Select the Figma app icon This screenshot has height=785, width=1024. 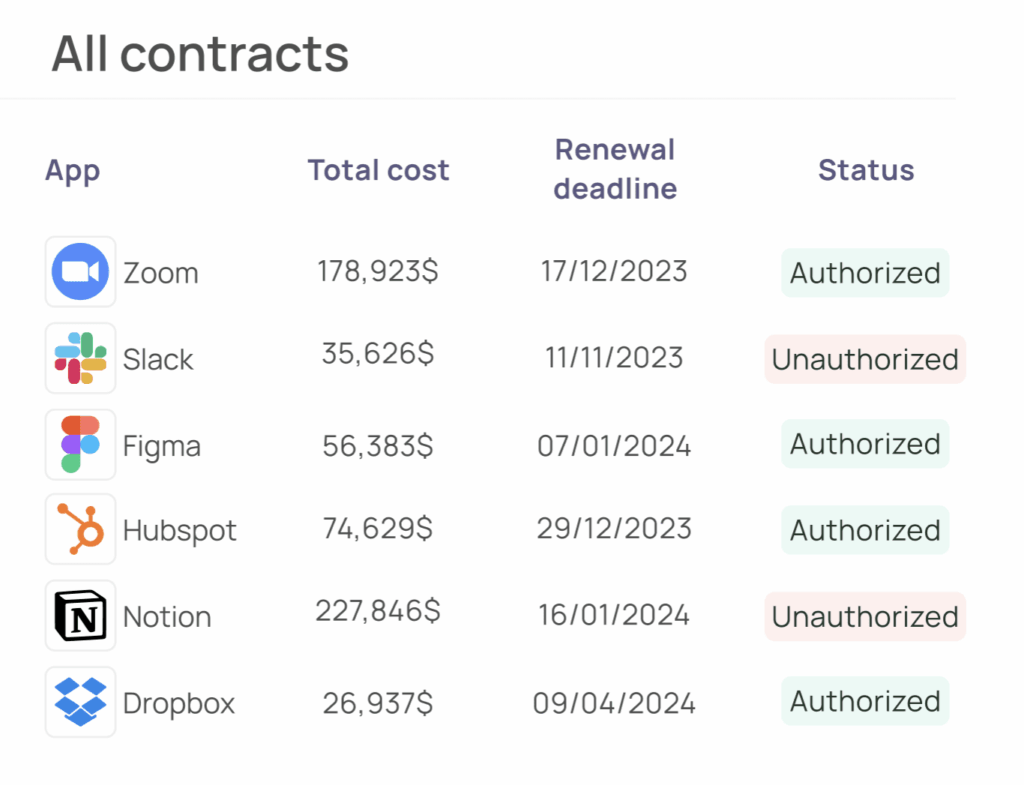click(x=80, y=444)
